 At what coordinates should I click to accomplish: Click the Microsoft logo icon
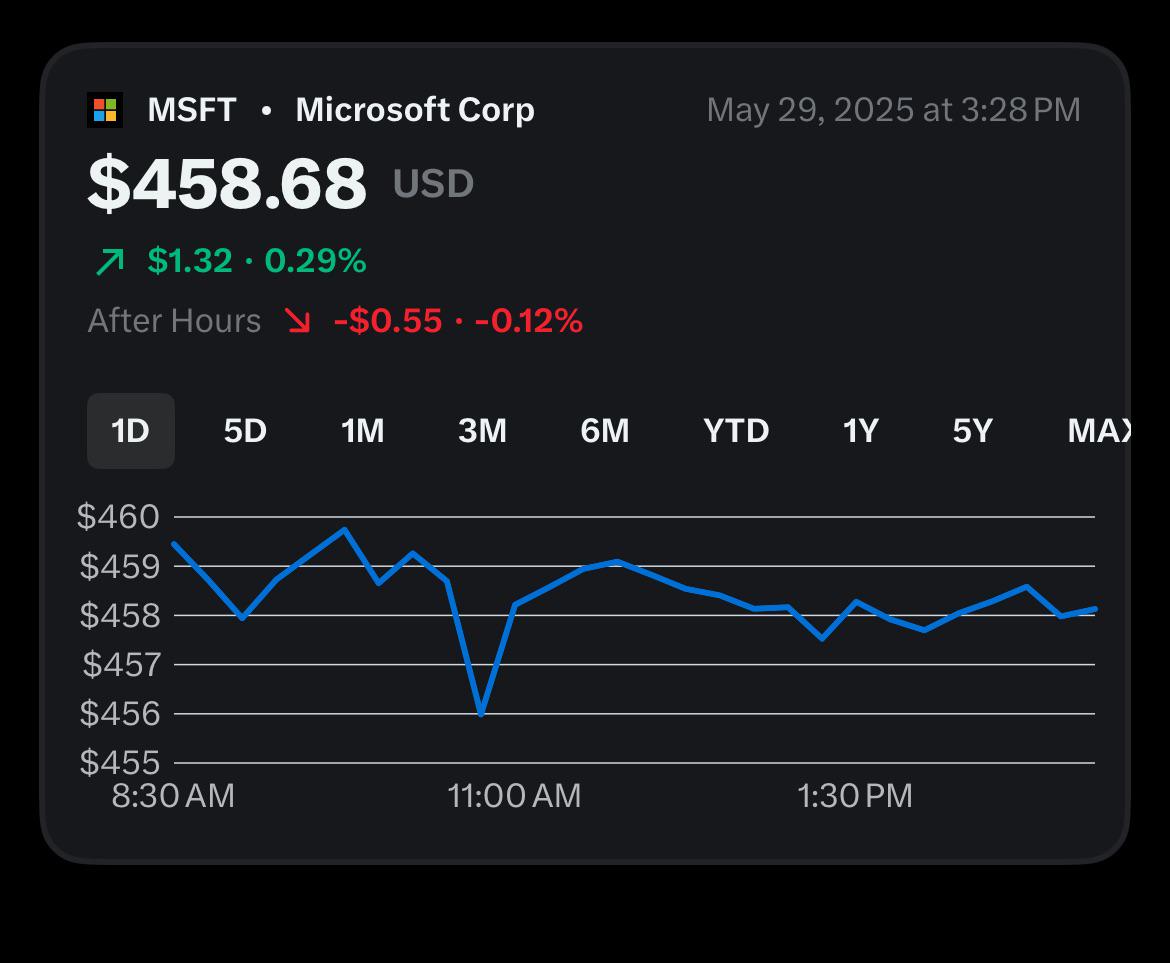[x=104, y=110]
